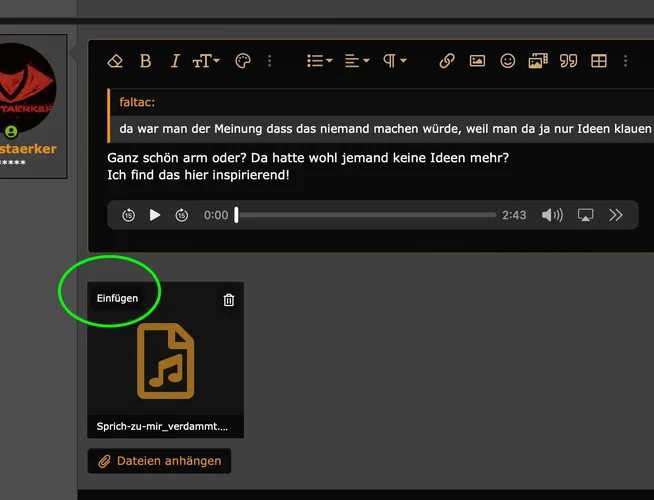Image resolution: width=654 pixels, height=500 pixels.
Task: Click the user avatar image
Action: 27,88
